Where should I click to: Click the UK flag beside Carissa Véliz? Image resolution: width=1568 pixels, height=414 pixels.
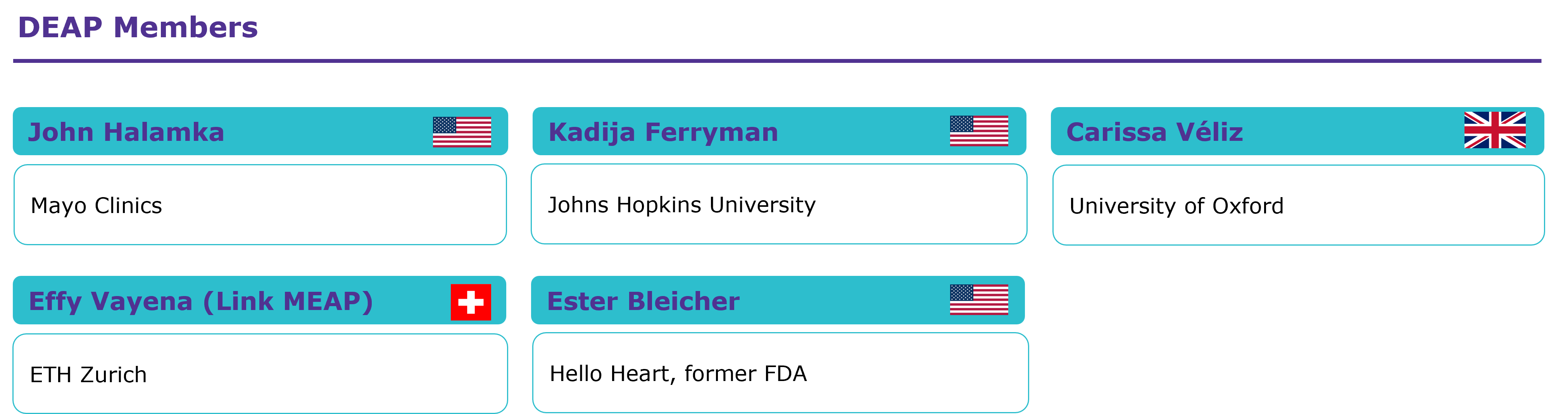[1494, 130]
